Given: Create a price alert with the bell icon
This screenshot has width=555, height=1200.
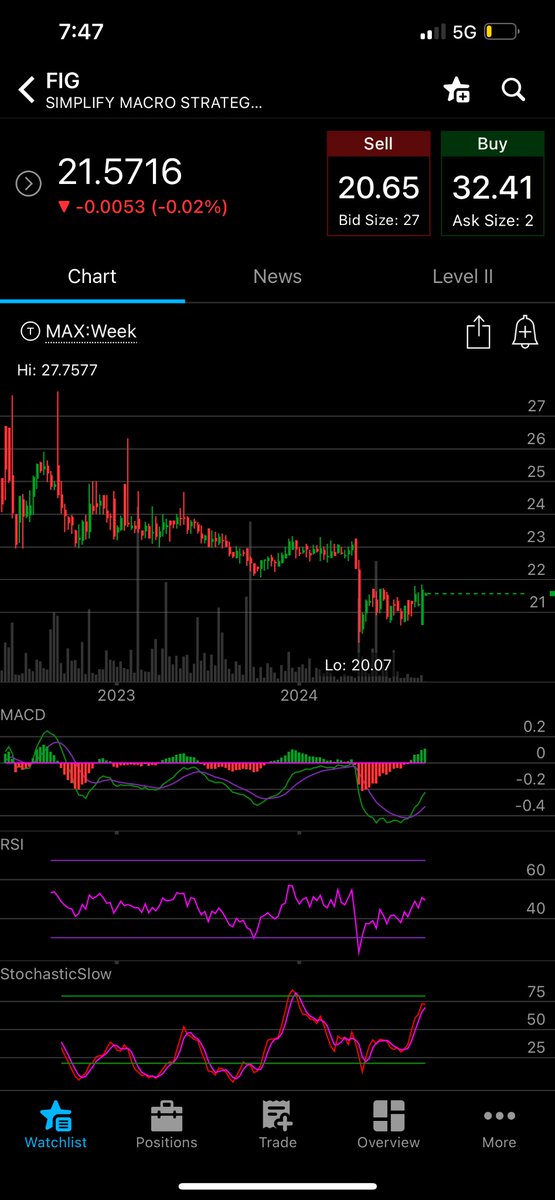Looking at the screenshot, I should pyautogui.click(x=524, y=331).
